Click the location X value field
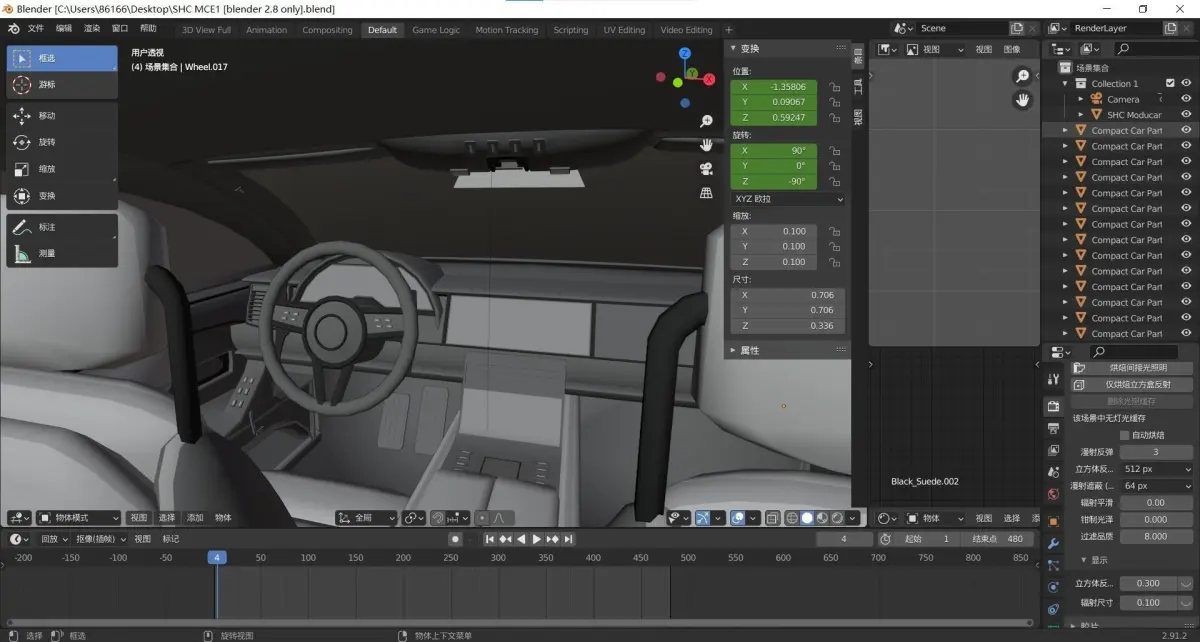The width and height of the screenshot is (1200, 642). pyautogui.click(x=774, y=87)
